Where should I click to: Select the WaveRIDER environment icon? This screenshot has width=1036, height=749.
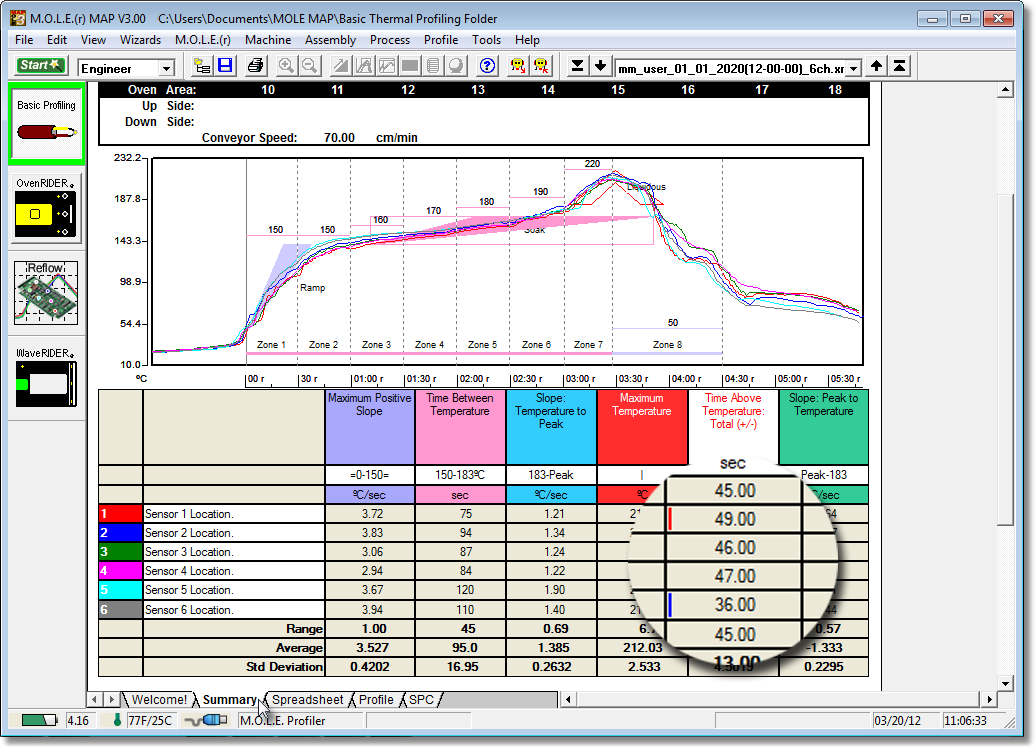pos(46,377)
